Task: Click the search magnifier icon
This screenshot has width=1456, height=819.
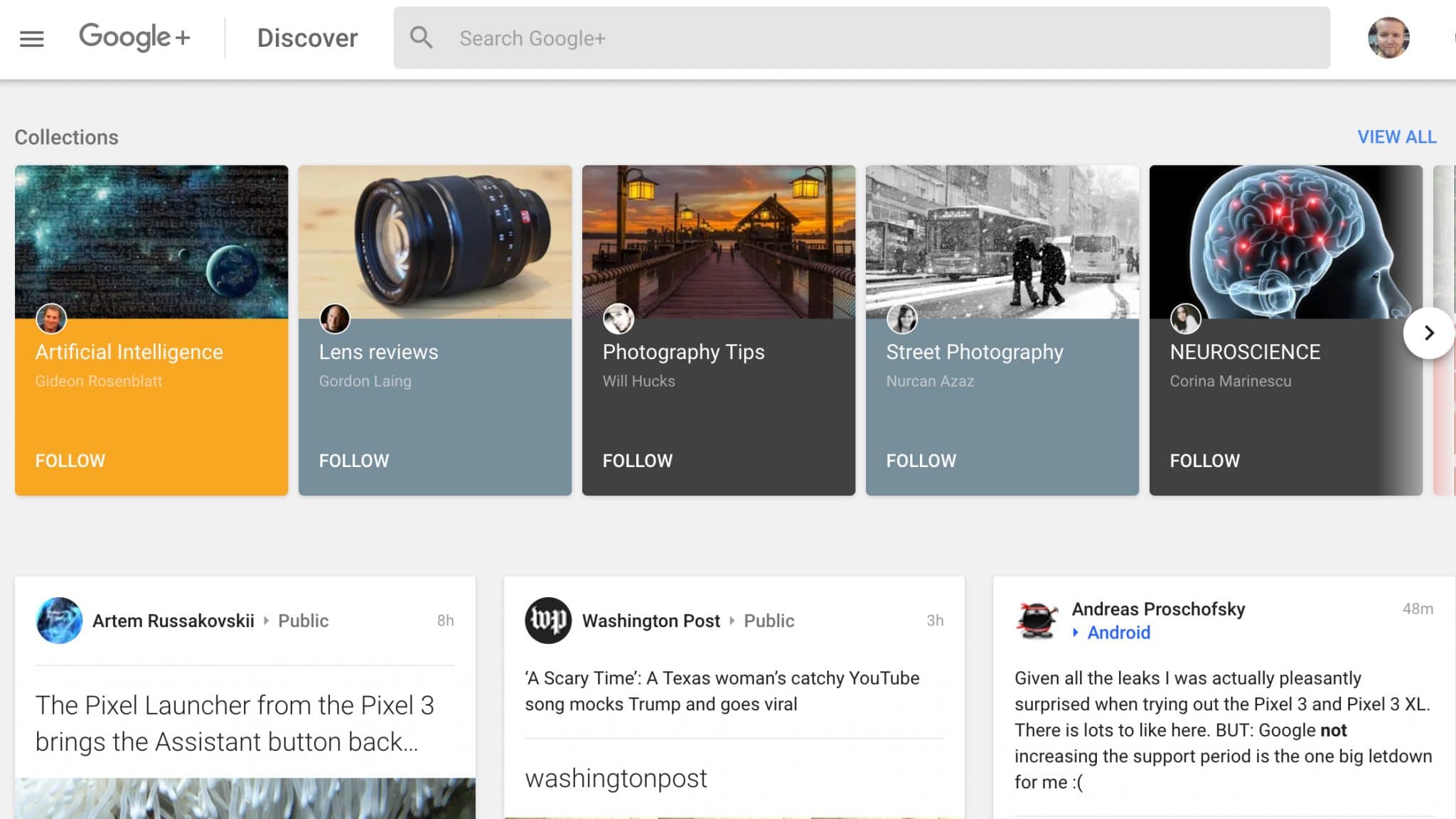Action: (x=421, y=38)
